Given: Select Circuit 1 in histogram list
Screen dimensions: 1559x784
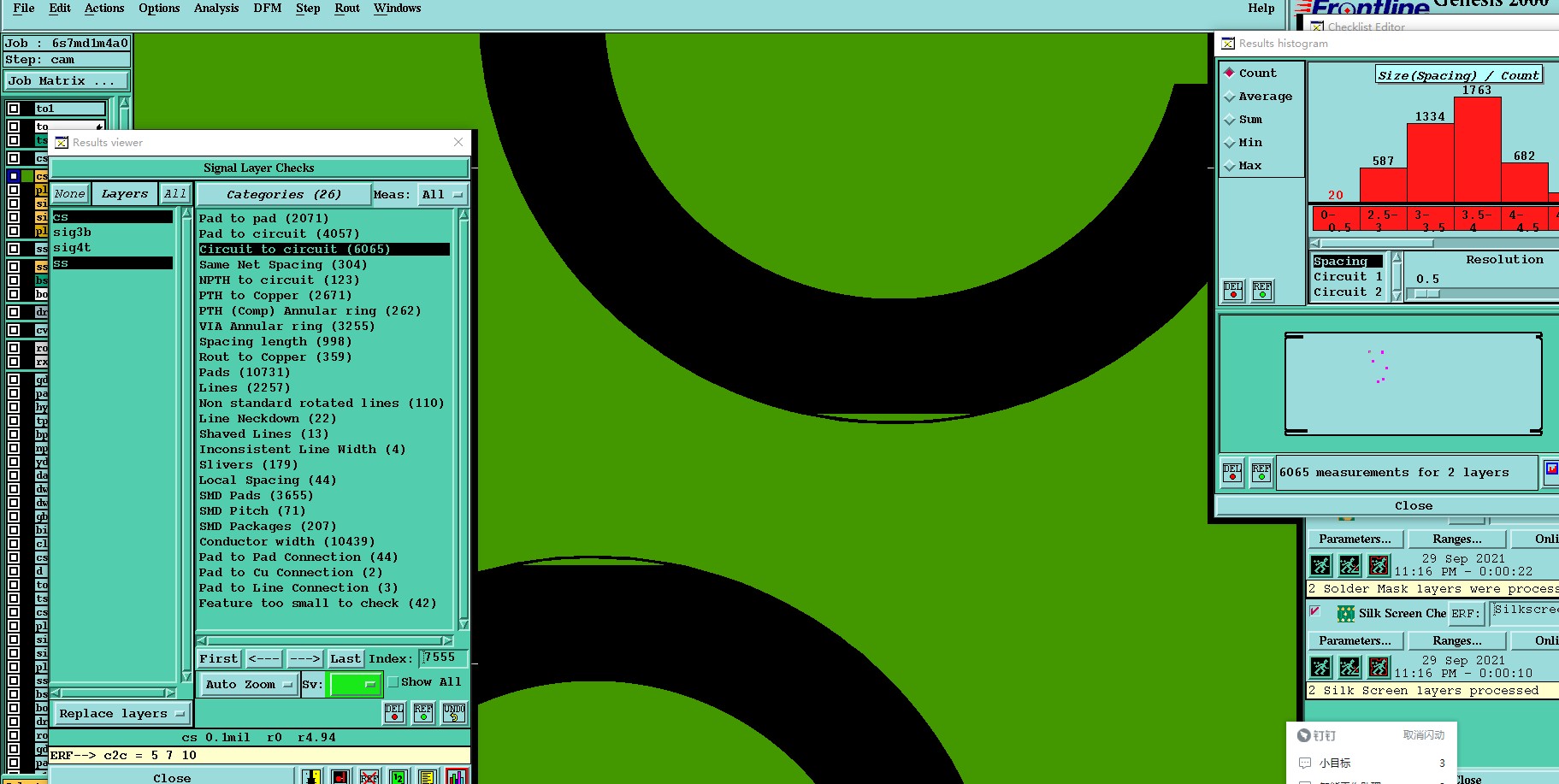Looking at the screenshot, I should click(1348, 276).
